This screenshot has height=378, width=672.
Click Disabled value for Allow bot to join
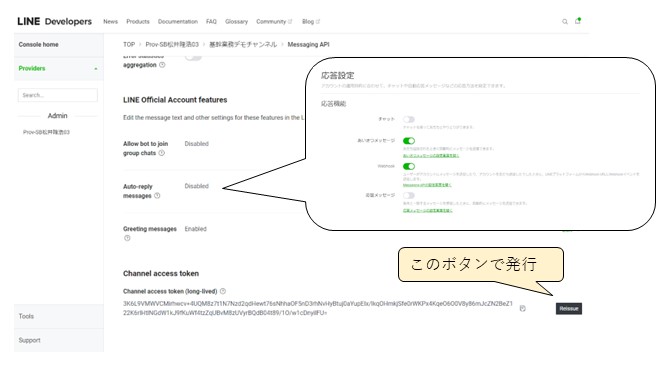(x=197, y=144)
